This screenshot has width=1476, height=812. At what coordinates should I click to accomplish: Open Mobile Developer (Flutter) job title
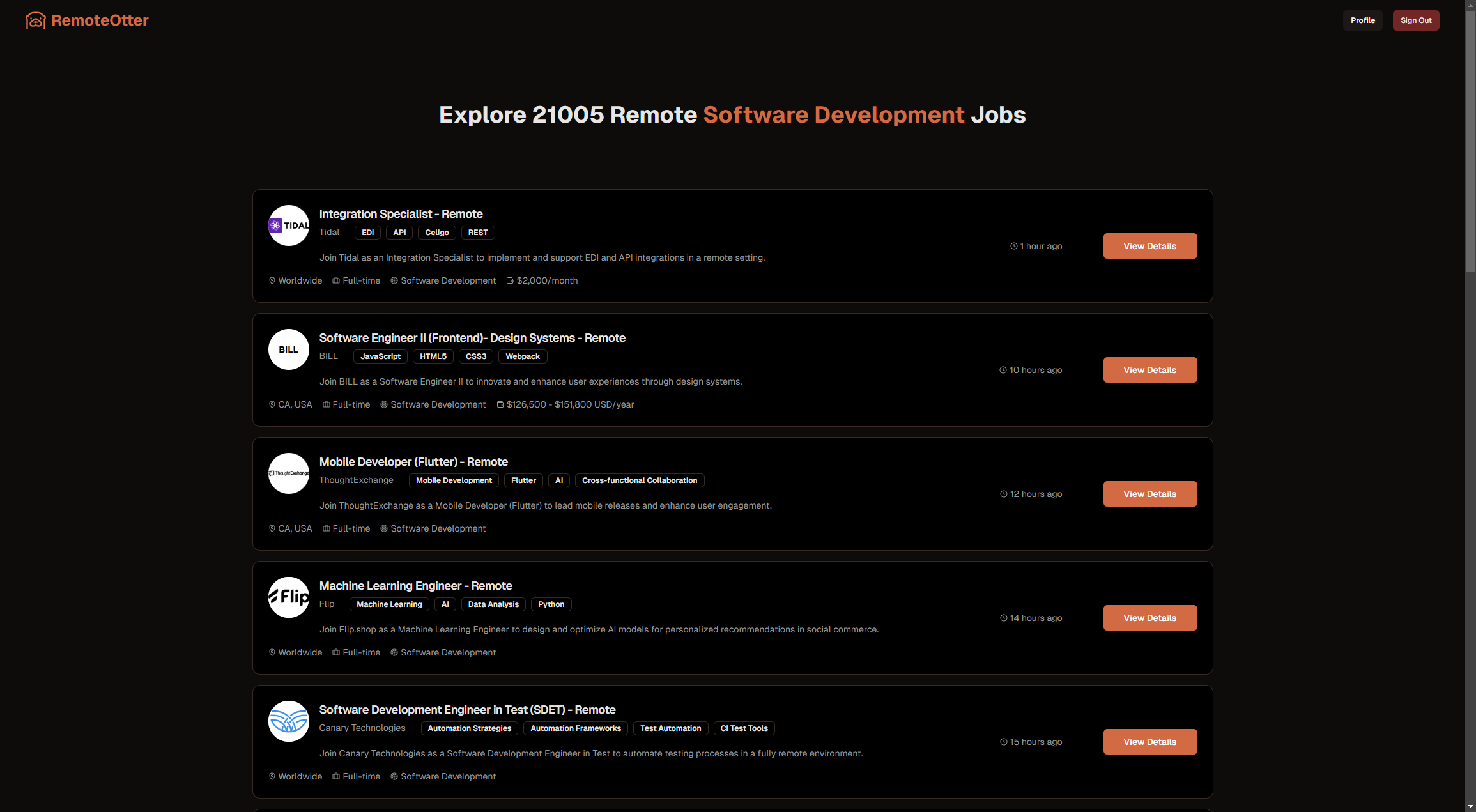click(x=413, y=462)
